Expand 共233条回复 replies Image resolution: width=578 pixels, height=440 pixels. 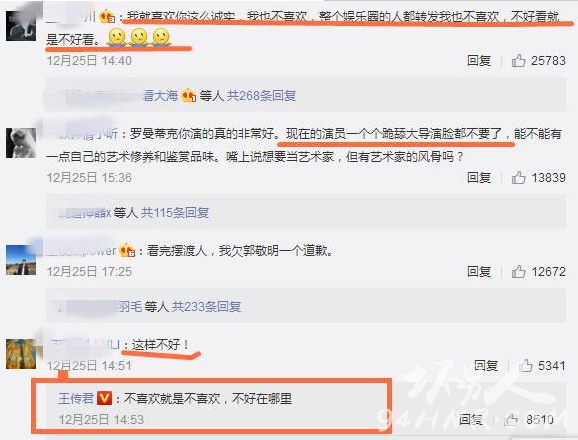[x=207, y=307]
